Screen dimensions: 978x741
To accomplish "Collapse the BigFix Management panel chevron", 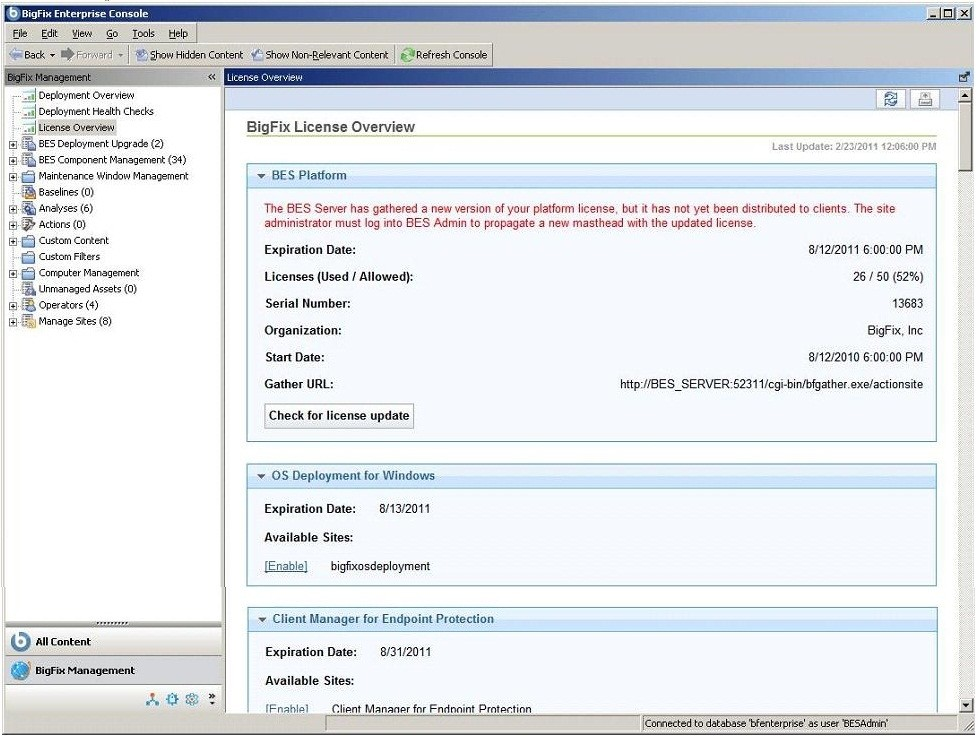I will coord(211,77).
